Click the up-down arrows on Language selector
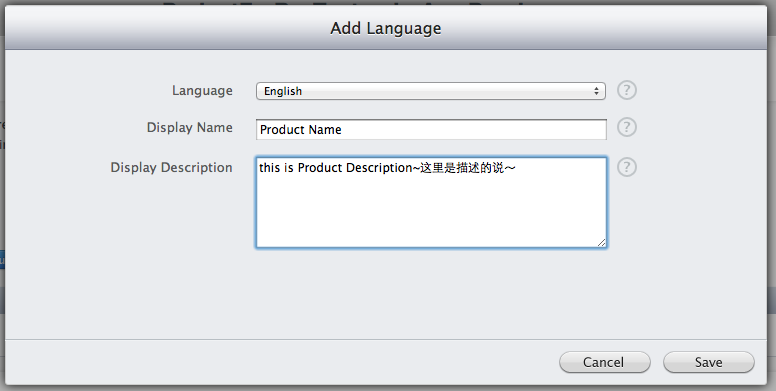 596,91
